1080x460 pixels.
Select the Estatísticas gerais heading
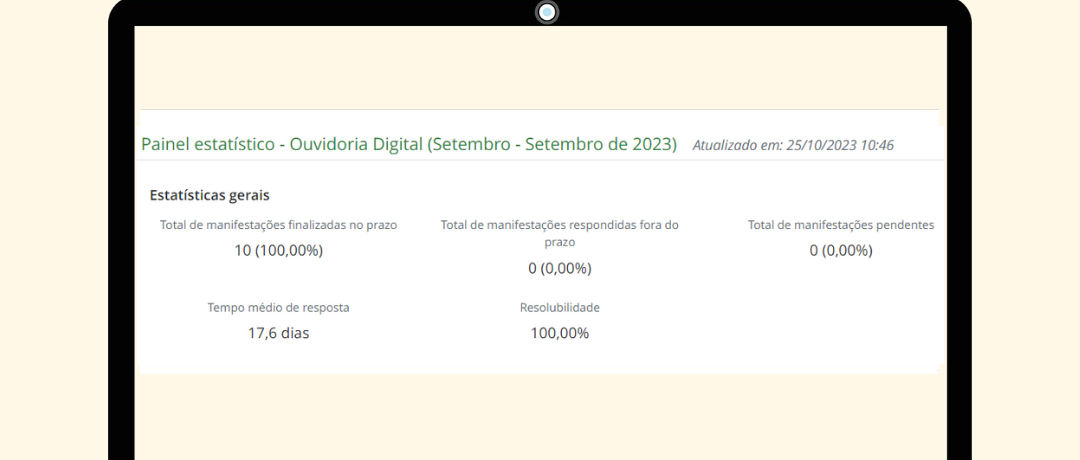click(209, 195)
